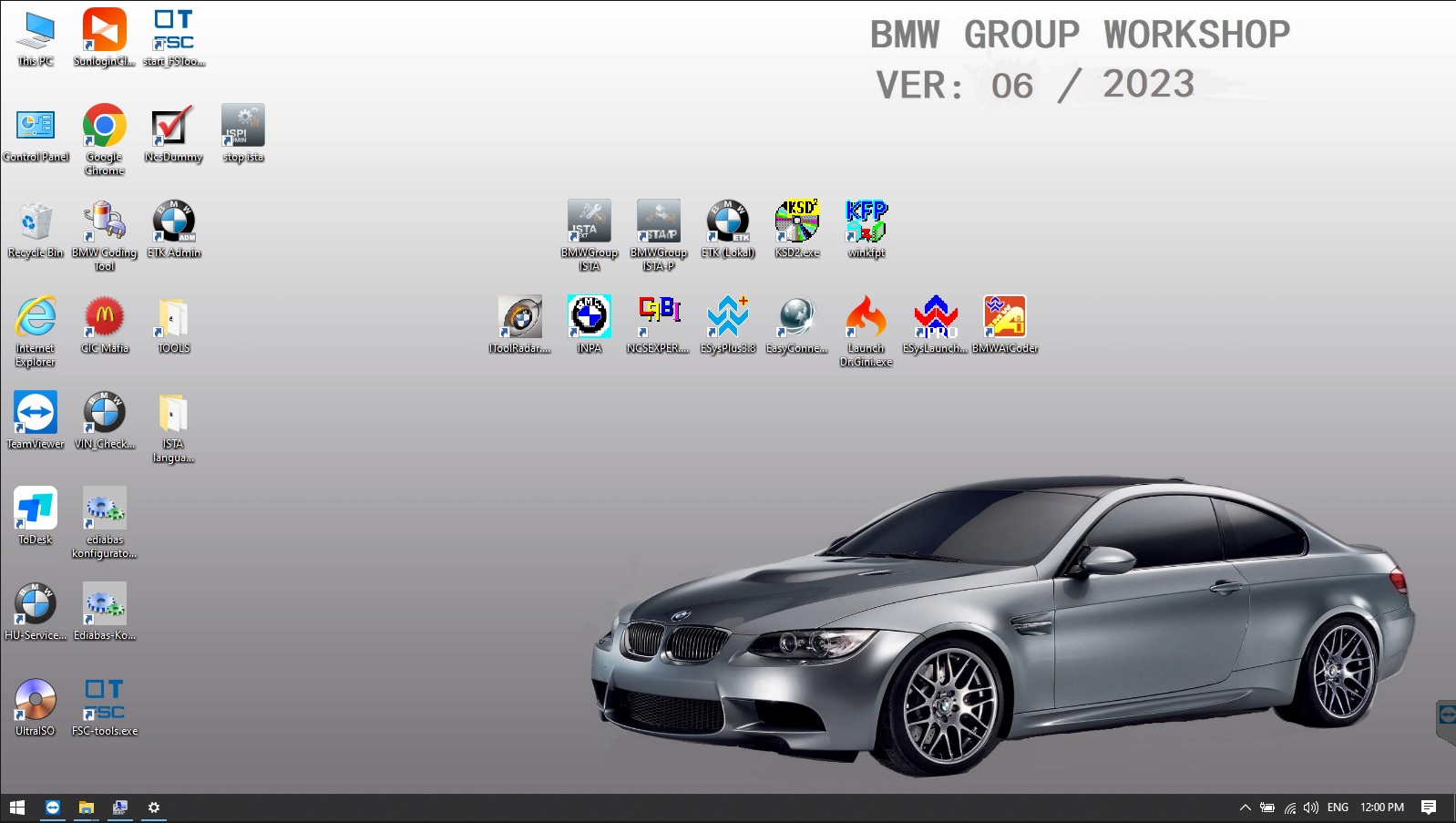Viewport: 1456px width, 823px height.
Task: Open the Recycle Bin
Action: tap(36, 230)
